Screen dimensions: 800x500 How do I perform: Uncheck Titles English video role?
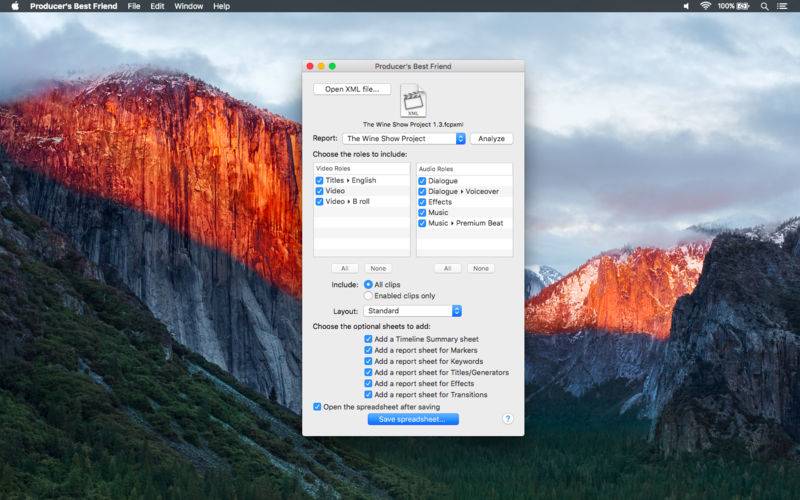tap(319, 180)
